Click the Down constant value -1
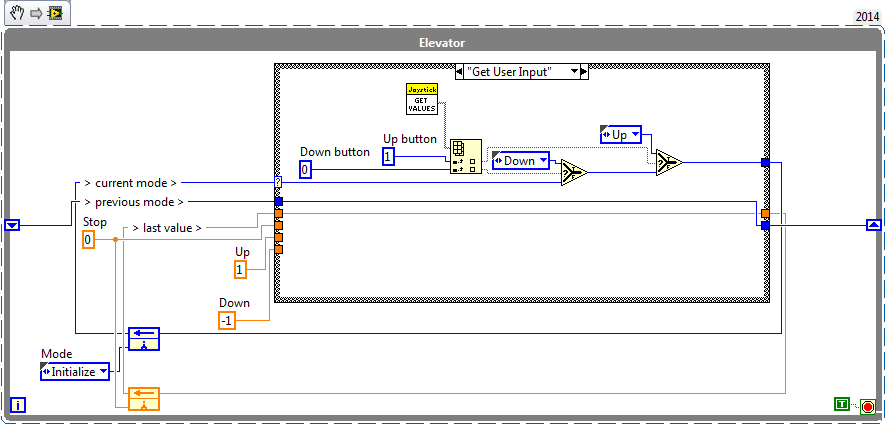This screenshot has width=886, height=425. [226, 320]
